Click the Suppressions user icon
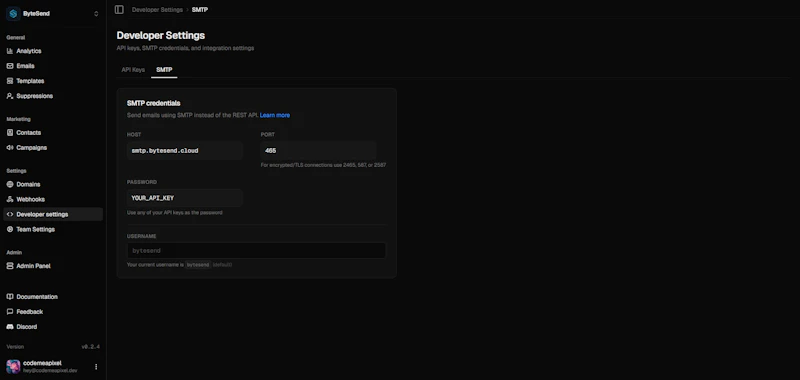Screen dimensions: 800x380 point(10,96)
